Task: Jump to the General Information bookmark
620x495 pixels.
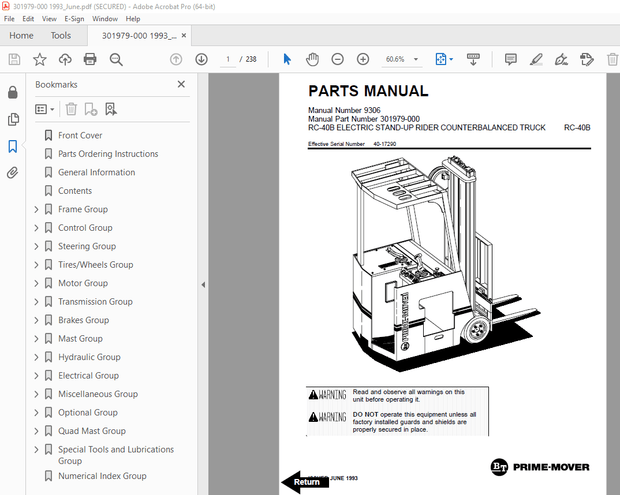Action: tap(96, 172)
